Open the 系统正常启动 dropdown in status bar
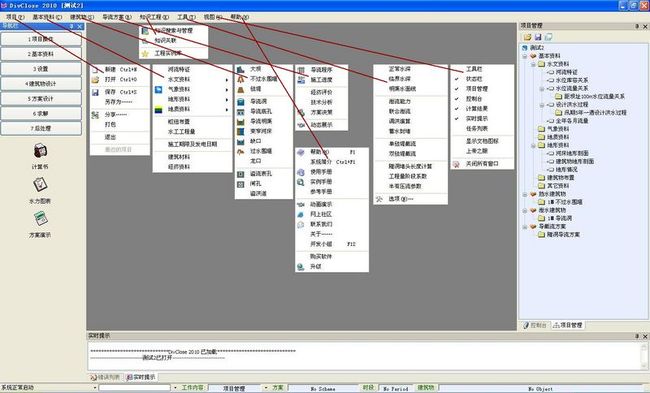The width and height of the screenshot is (650, 393). tap(95, 388)
